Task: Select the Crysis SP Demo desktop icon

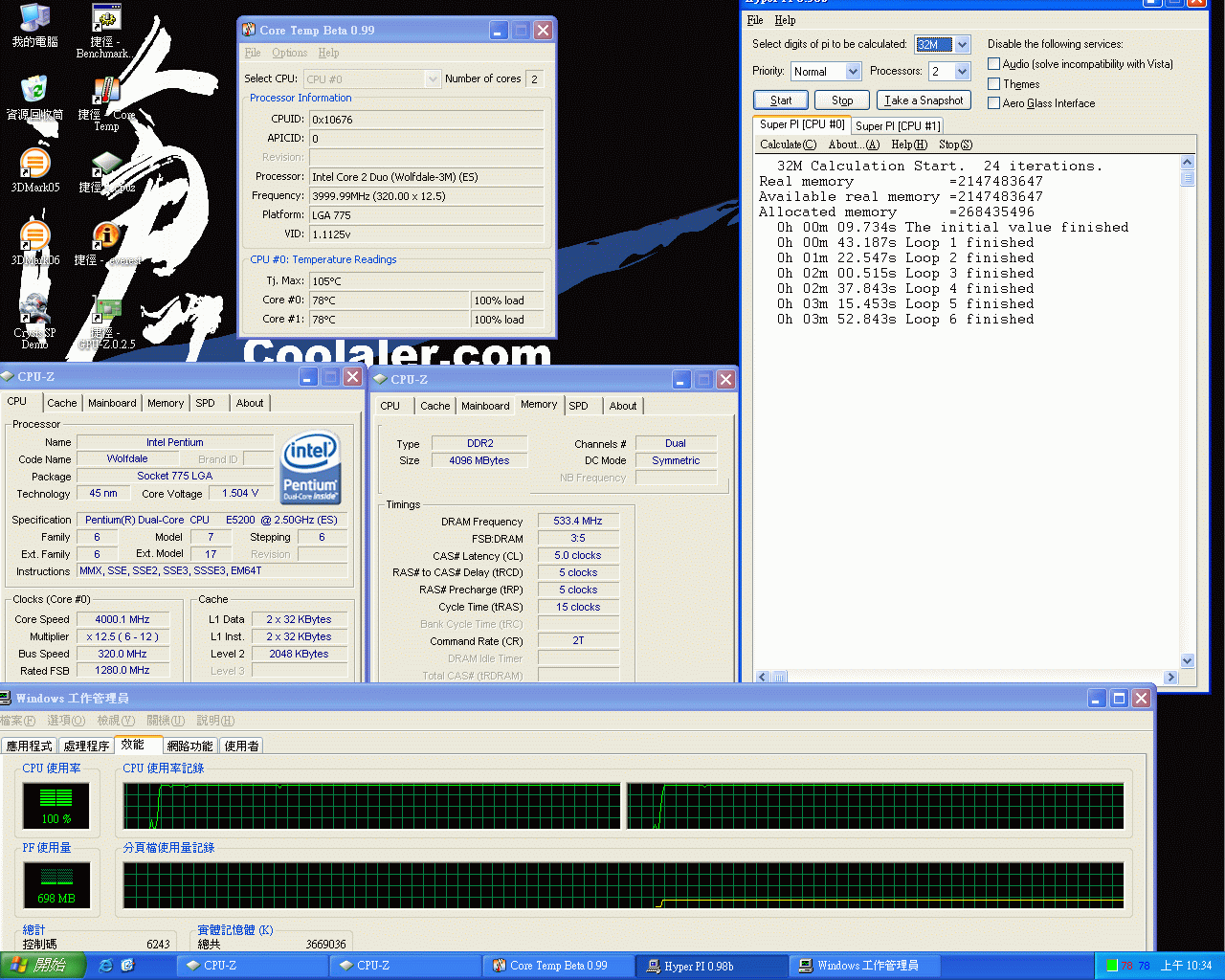Action: click(x=34, y=322)
